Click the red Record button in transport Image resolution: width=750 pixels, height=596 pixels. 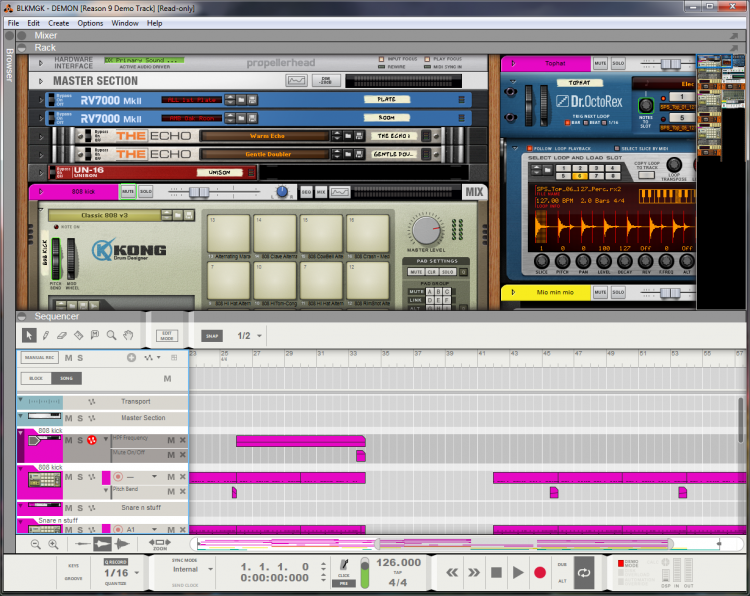(x=540, y=573)
